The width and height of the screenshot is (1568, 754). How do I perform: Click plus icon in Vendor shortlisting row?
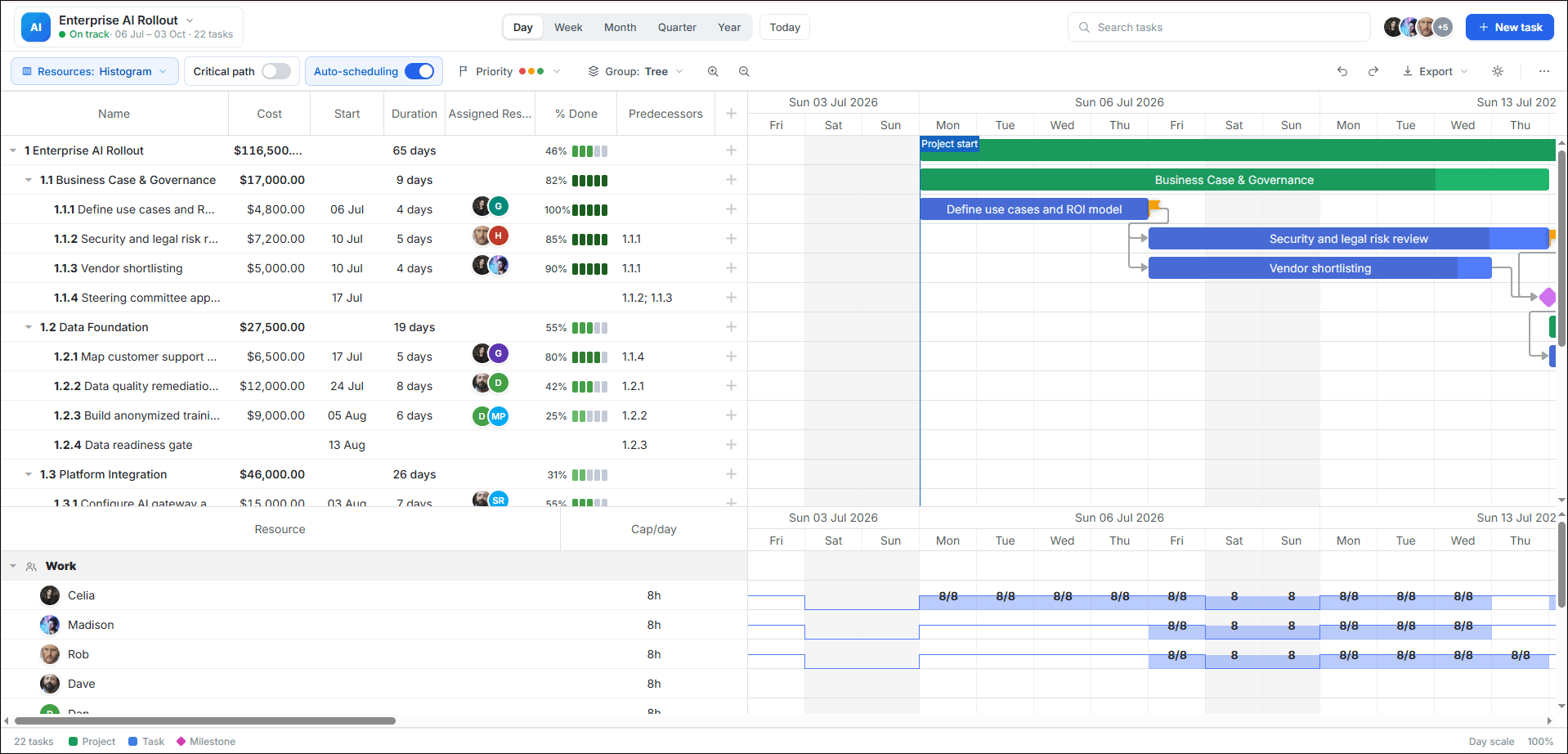point(731,268)
